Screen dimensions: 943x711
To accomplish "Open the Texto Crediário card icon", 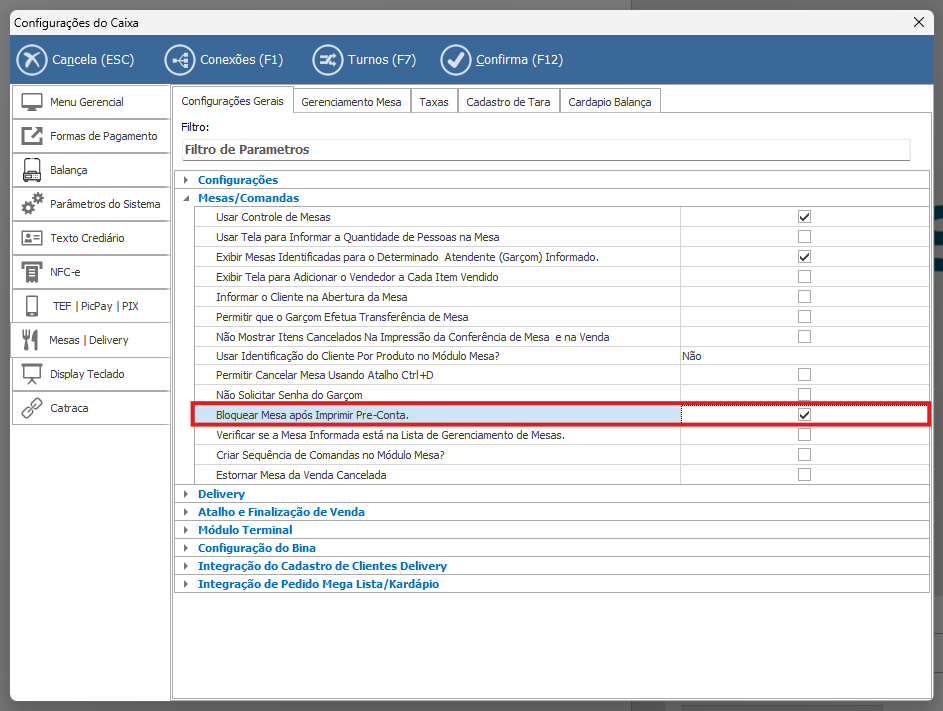I will click(x=32, y=238).
